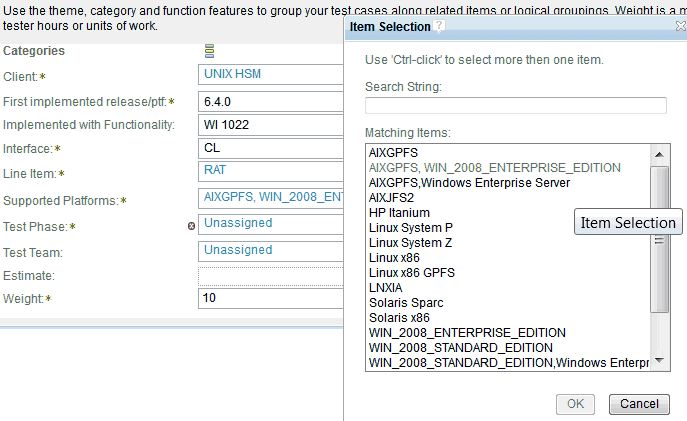Click the Weight field containing 10
The height and width of the screenshot is (421, 687).
(x=270, y=298)
